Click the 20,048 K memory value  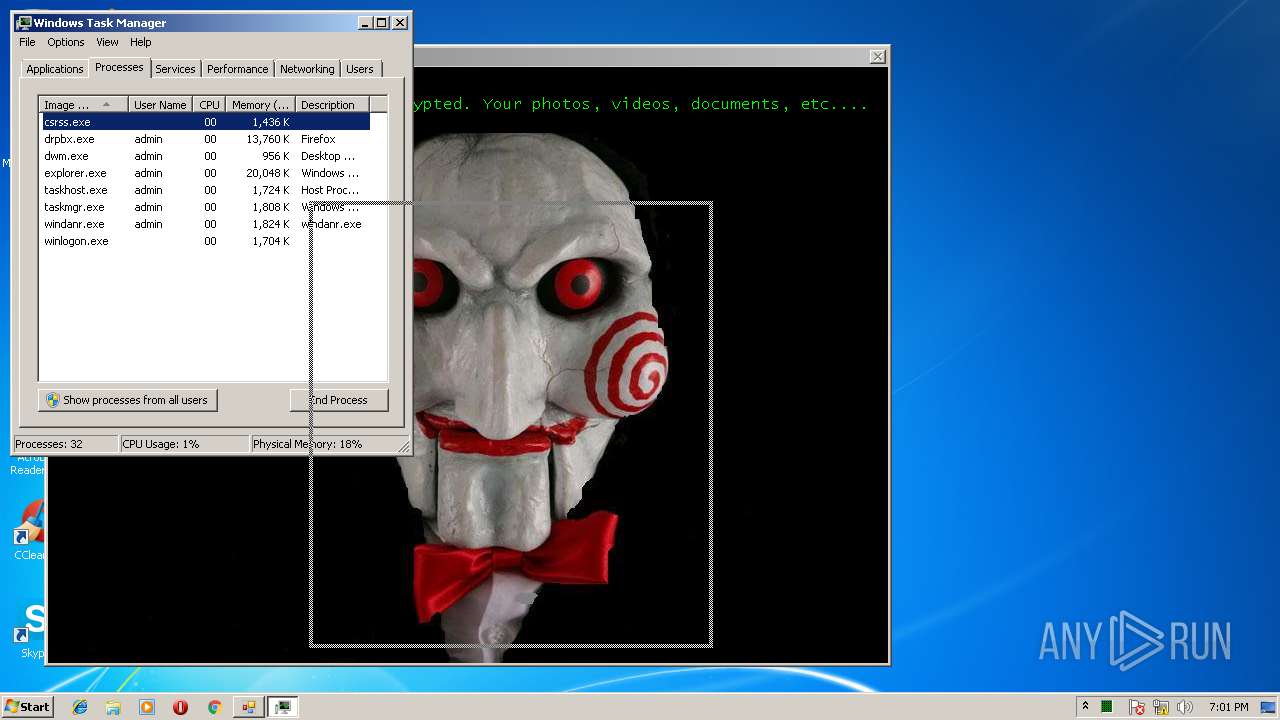[x=268, y=173]
